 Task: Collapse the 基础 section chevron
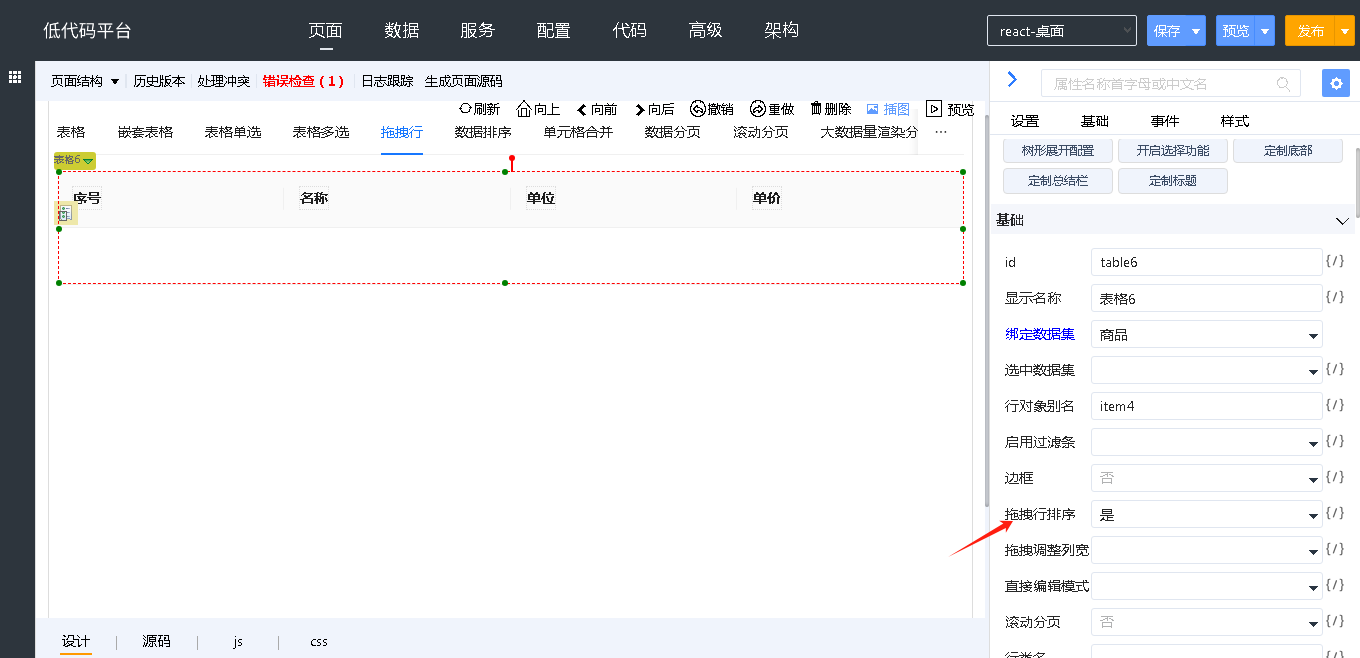[x=1342, y=220]
